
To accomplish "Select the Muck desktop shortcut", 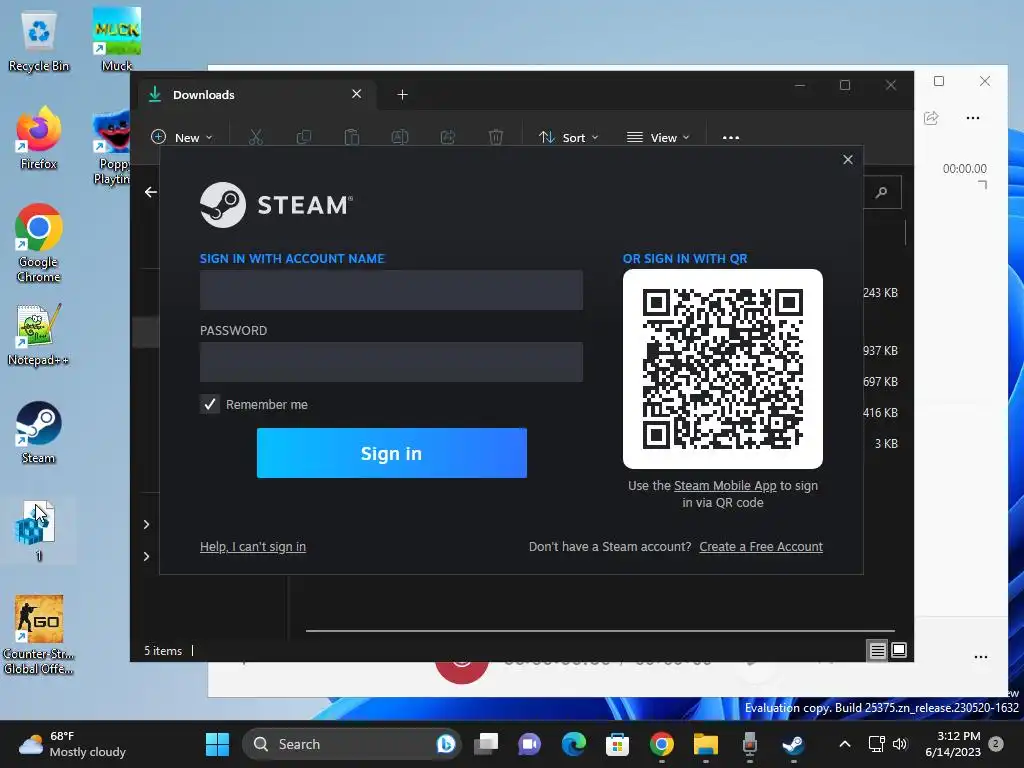I will click(x=117, y=39).
